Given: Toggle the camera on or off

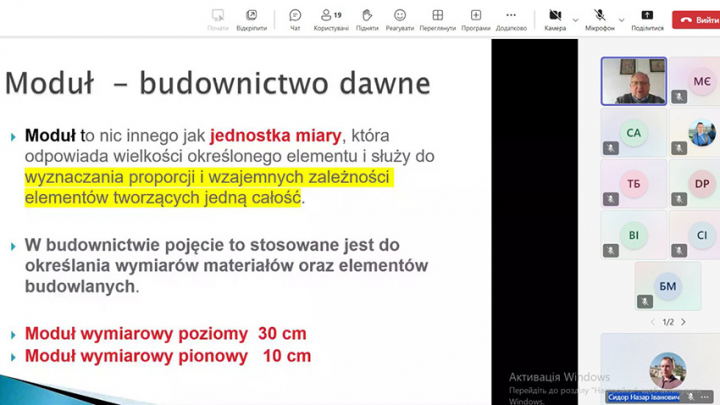Looking at the screenshot, I should click(555, 18).
